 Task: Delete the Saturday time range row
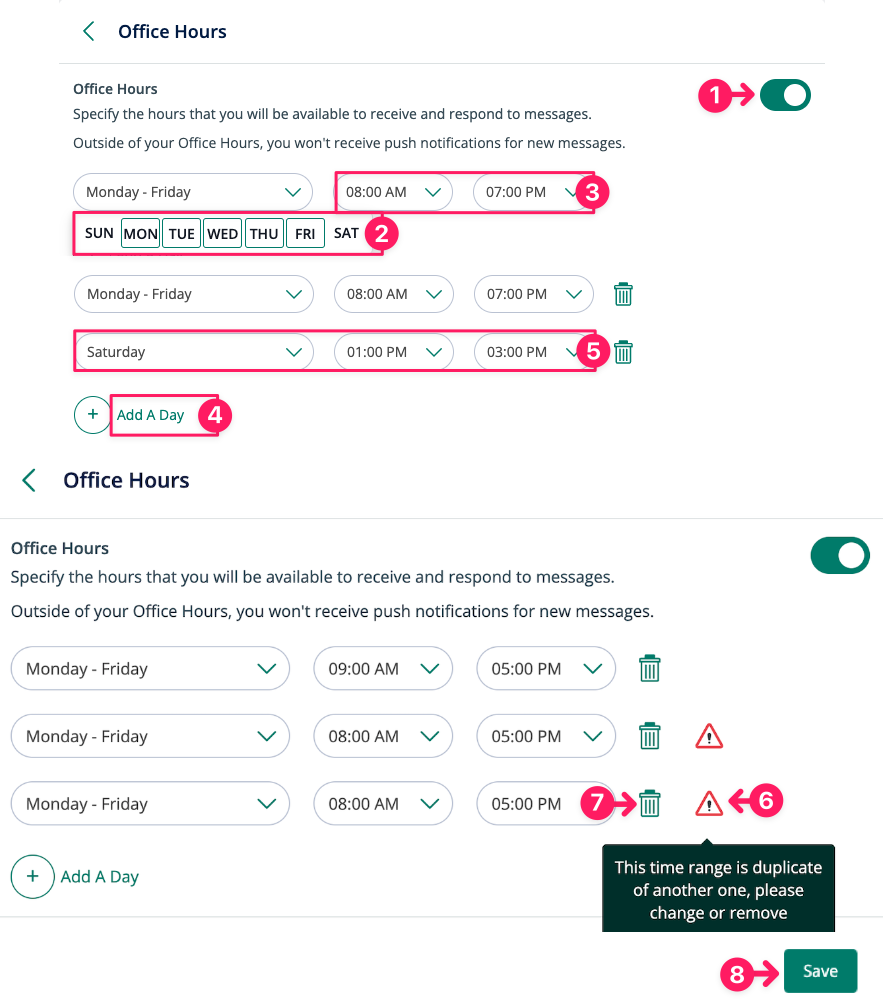[623, 352]
